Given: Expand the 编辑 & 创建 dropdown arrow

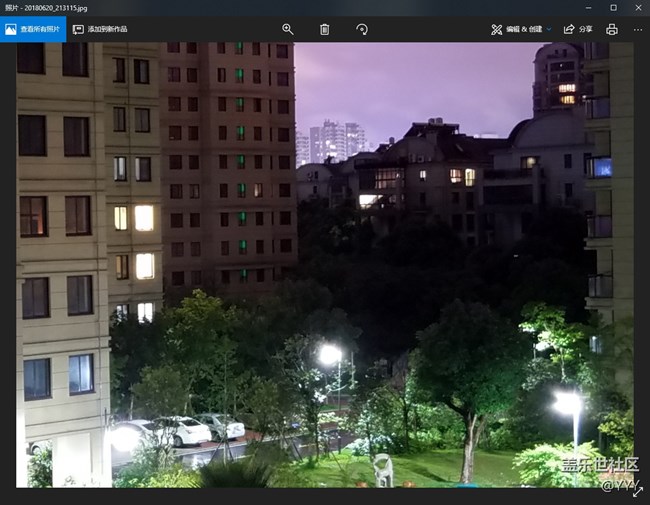Looking at the screenshot, I should coord(548,30).
